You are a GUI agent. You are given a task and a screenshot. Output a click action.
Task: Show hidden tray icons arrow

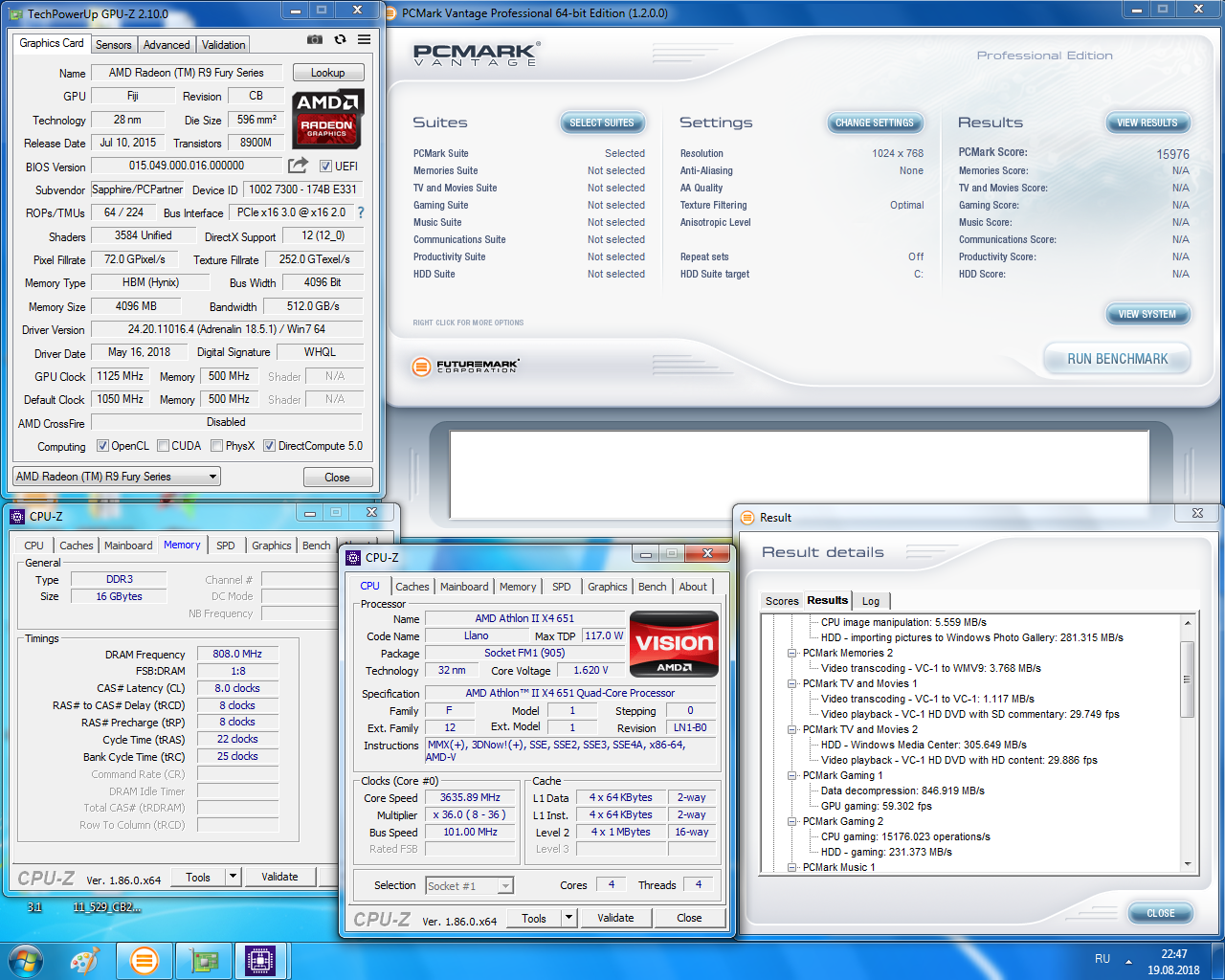click(1128, 961)
